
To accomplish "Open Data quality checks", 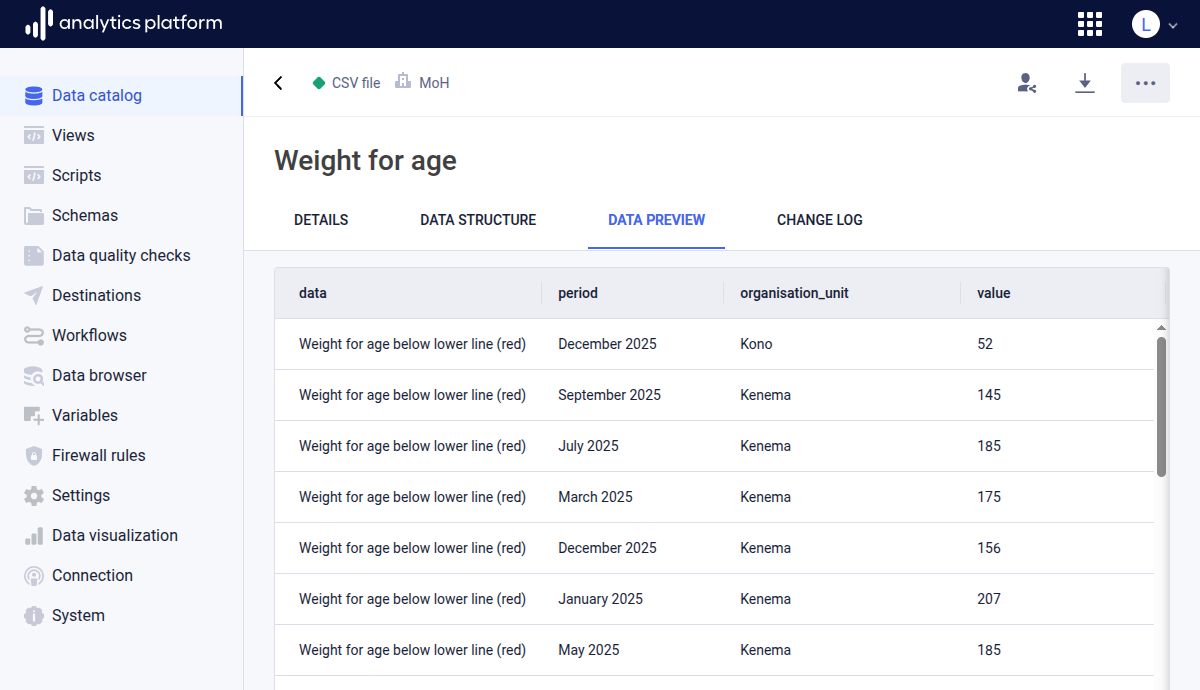I will pos(120,255).
